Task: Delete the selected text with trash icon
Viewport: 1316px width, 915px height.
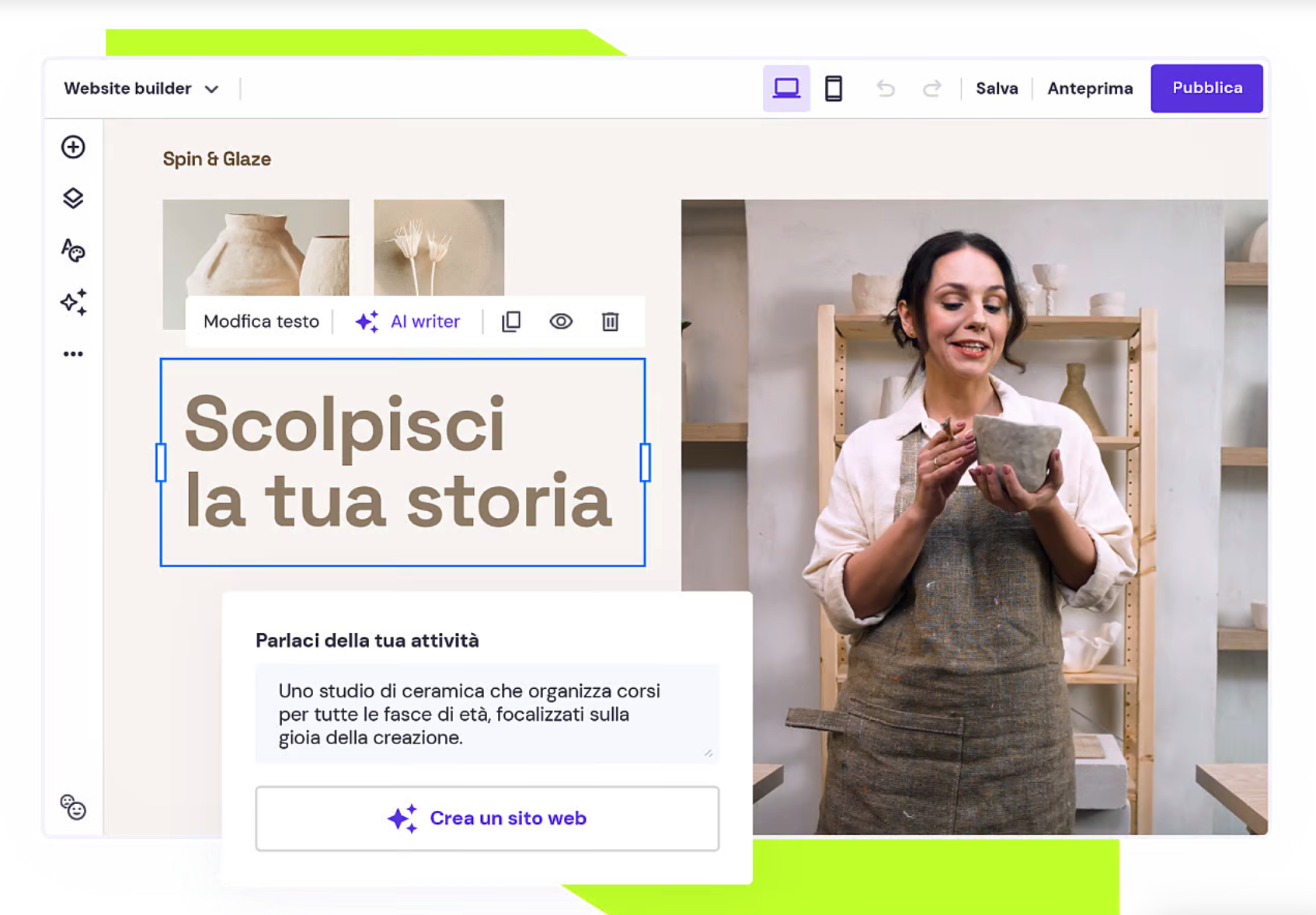Action: coord(610,322)
